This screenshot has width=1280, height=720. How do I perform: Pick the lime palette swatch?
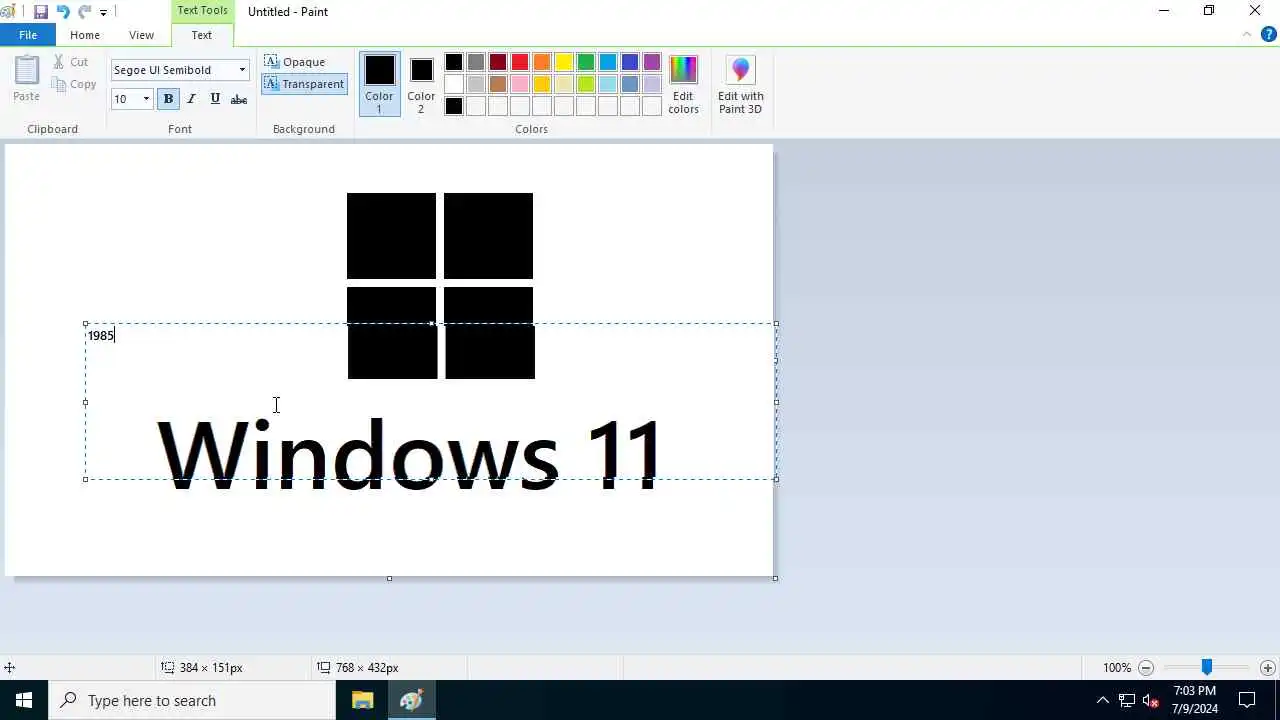(586, 84)
